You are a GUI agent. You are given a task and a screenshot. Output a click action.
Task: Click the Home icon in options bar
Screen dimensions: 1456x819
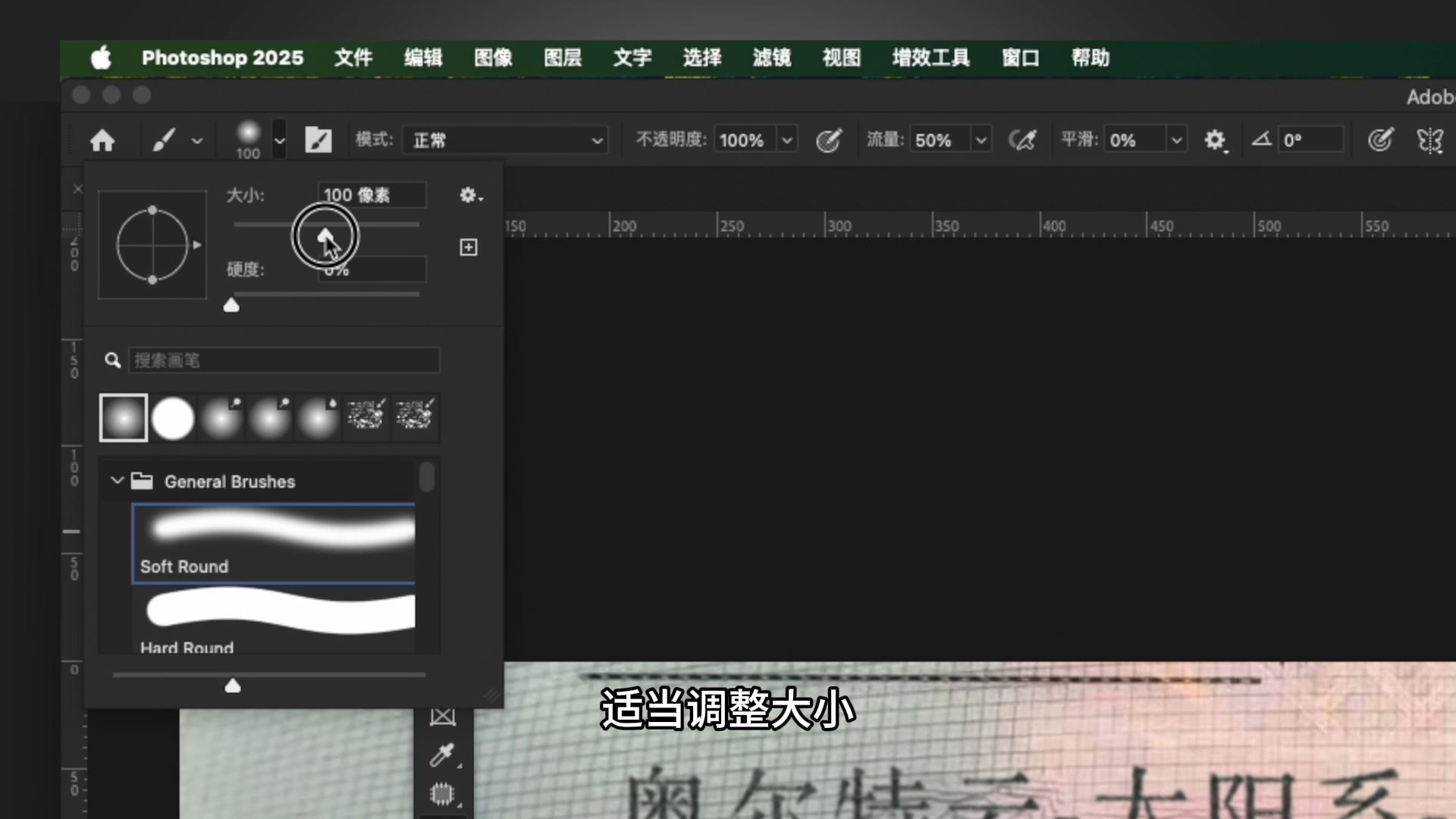102,140
